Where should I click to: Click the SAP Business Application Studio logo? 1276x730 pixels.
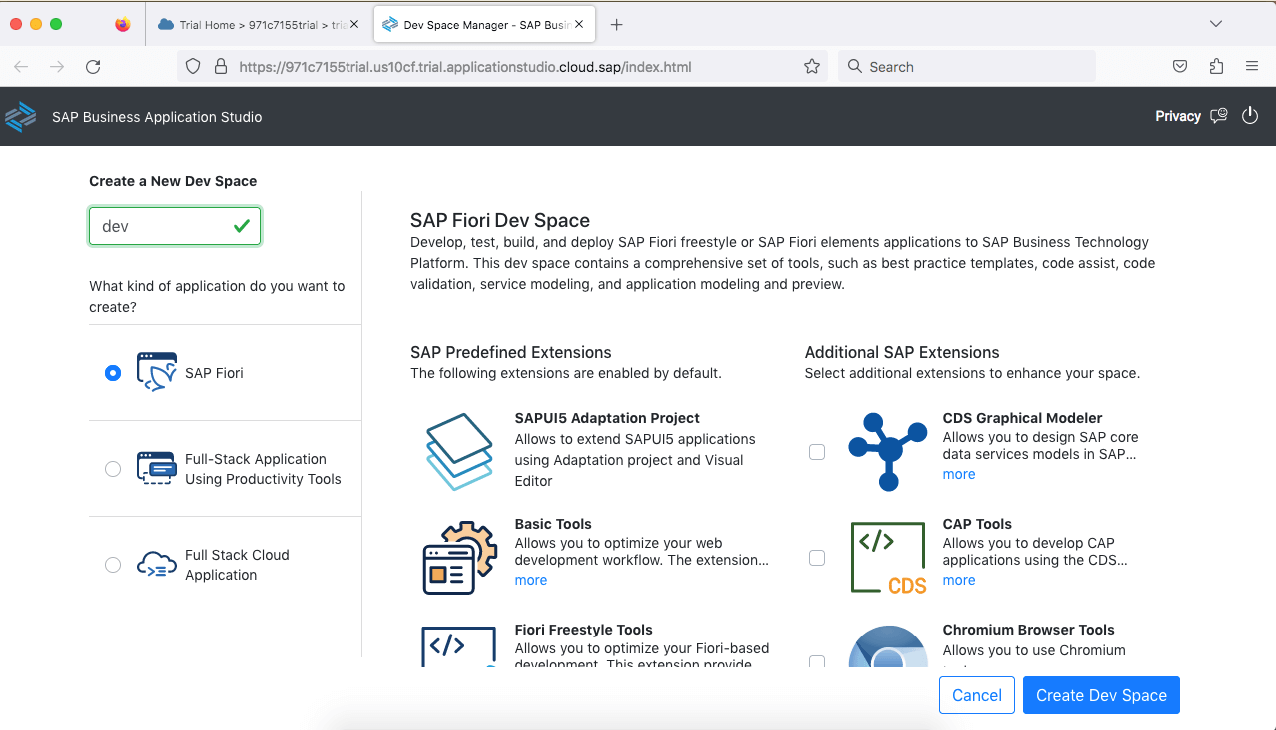pos(21,117)
